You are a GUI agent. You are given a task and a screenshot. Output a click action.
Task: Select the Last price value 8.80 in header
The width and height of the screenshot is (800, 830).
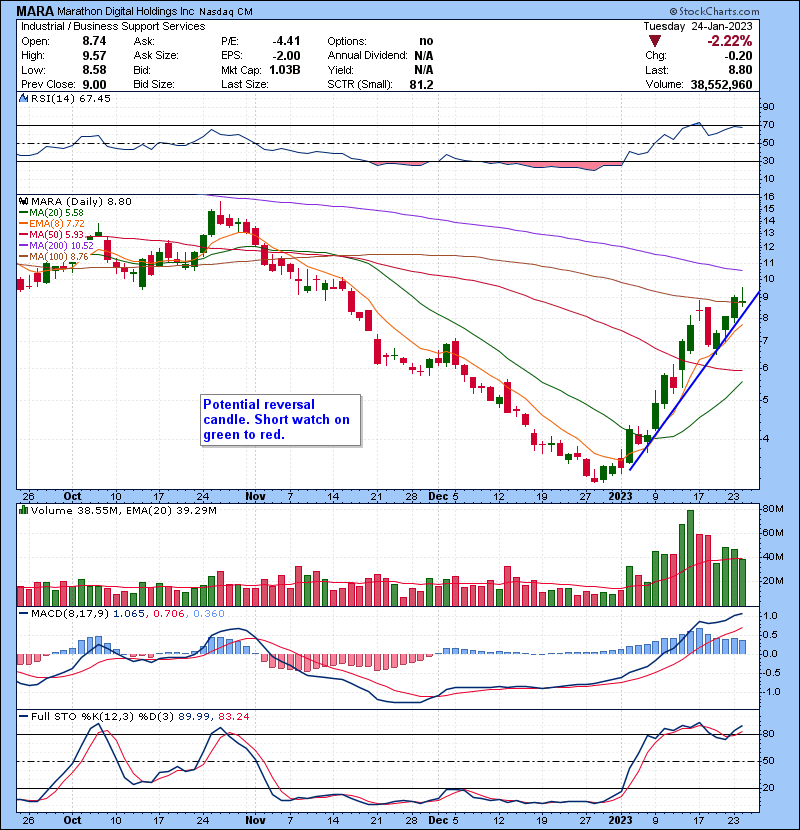740,70
